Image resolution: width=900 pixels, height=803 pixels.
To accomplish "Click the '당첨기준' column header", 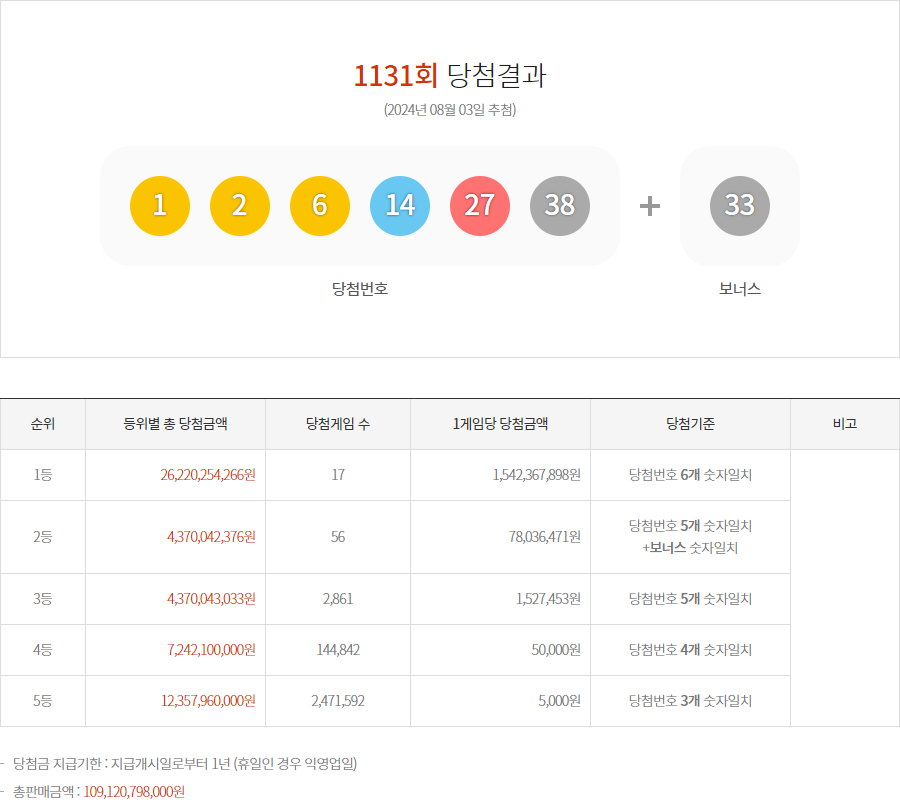I will [690, 424].
